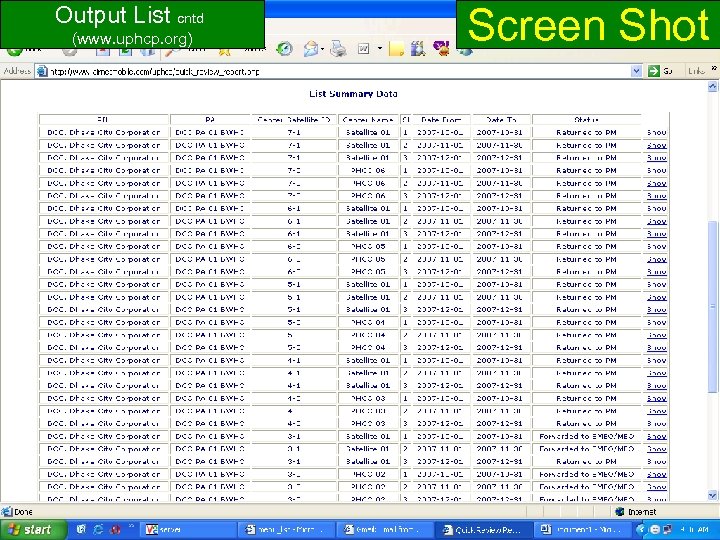Click the Date From column header
The image size is (720, 540).
(x=441, y=119)
